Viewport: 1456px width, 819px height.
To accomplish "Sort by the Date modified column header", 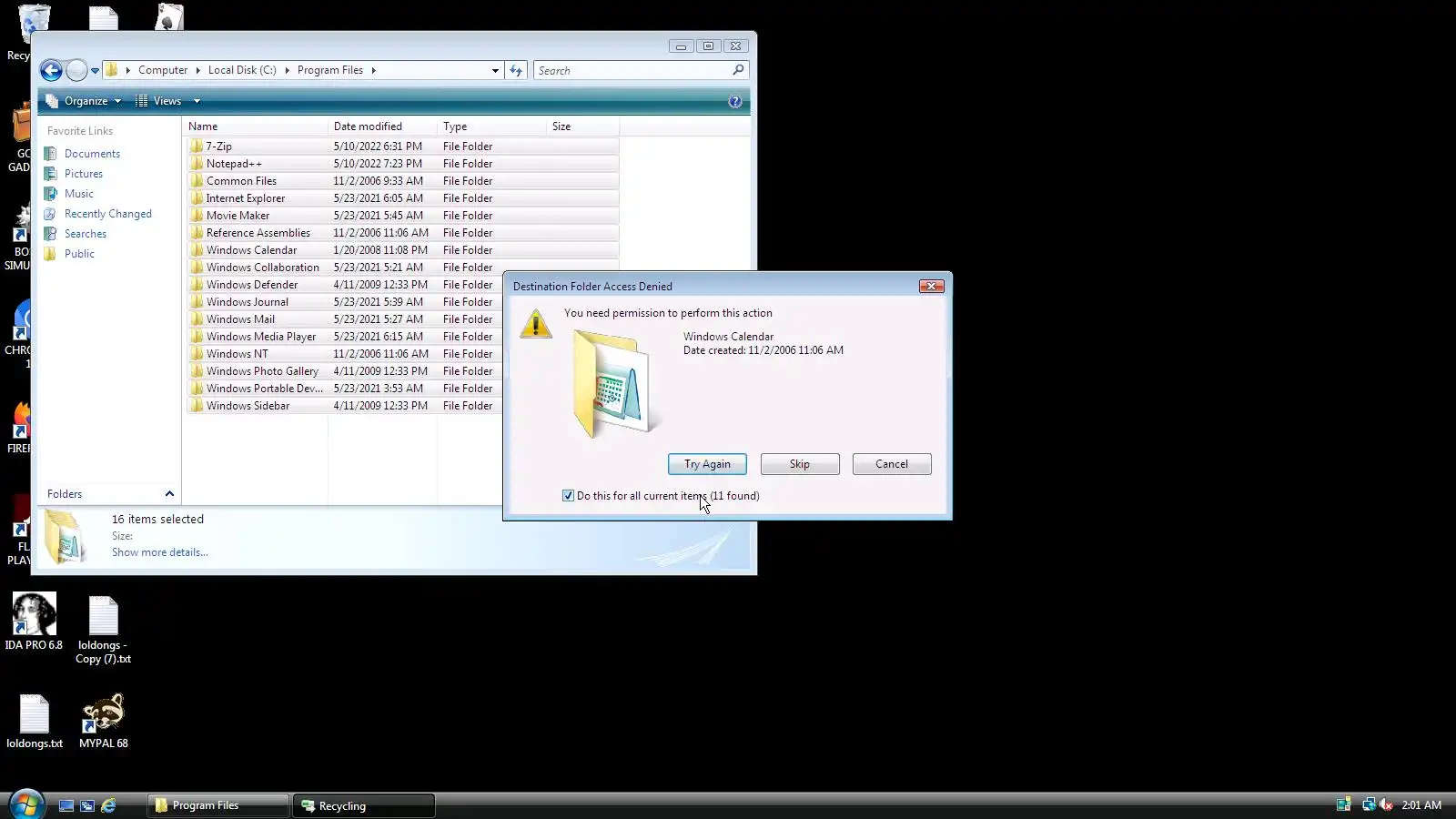I will coord(382,126).
